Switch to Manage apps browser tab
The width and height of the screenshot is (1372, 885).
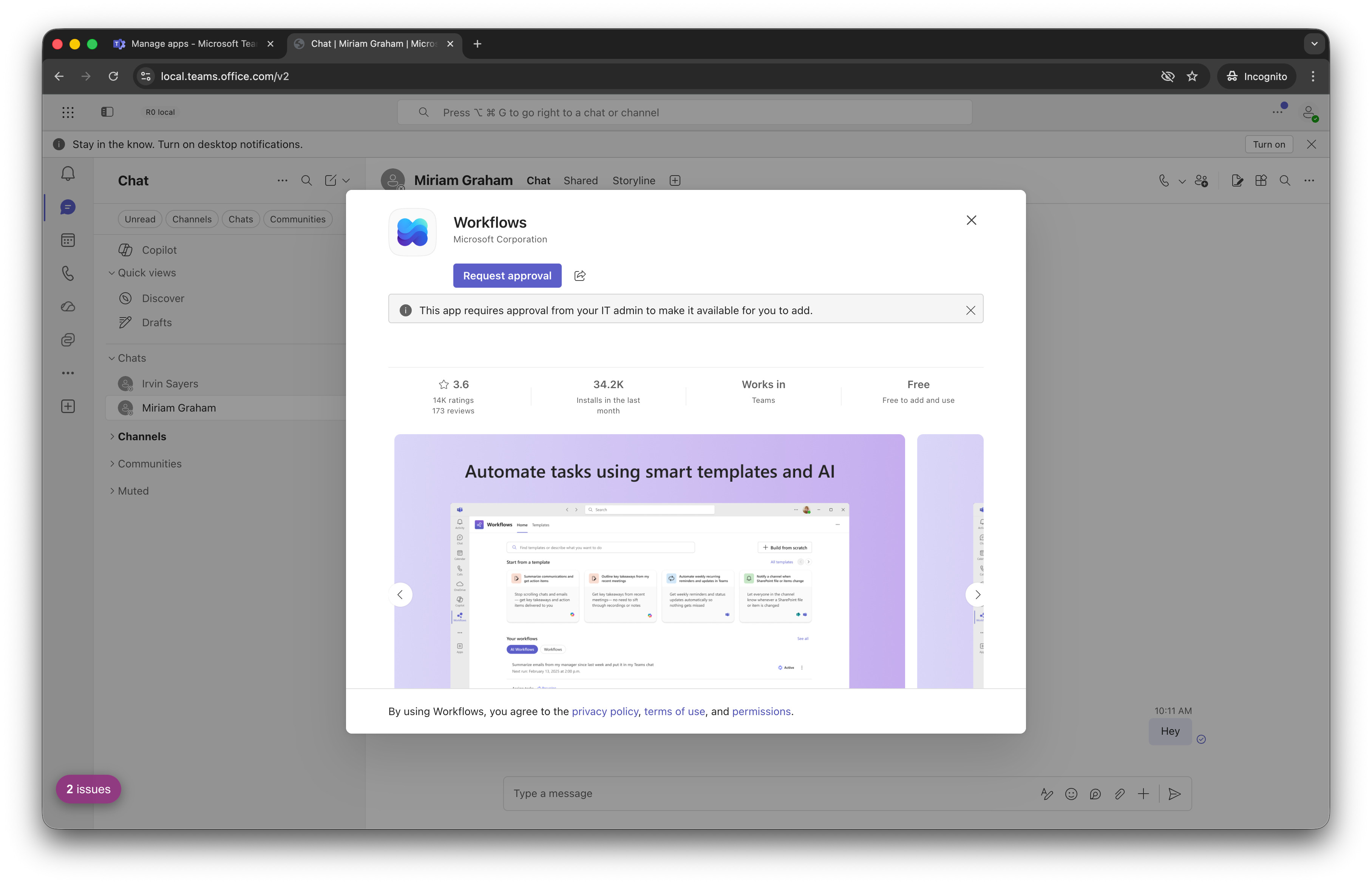pyautogui.click(x=194, y=44)
